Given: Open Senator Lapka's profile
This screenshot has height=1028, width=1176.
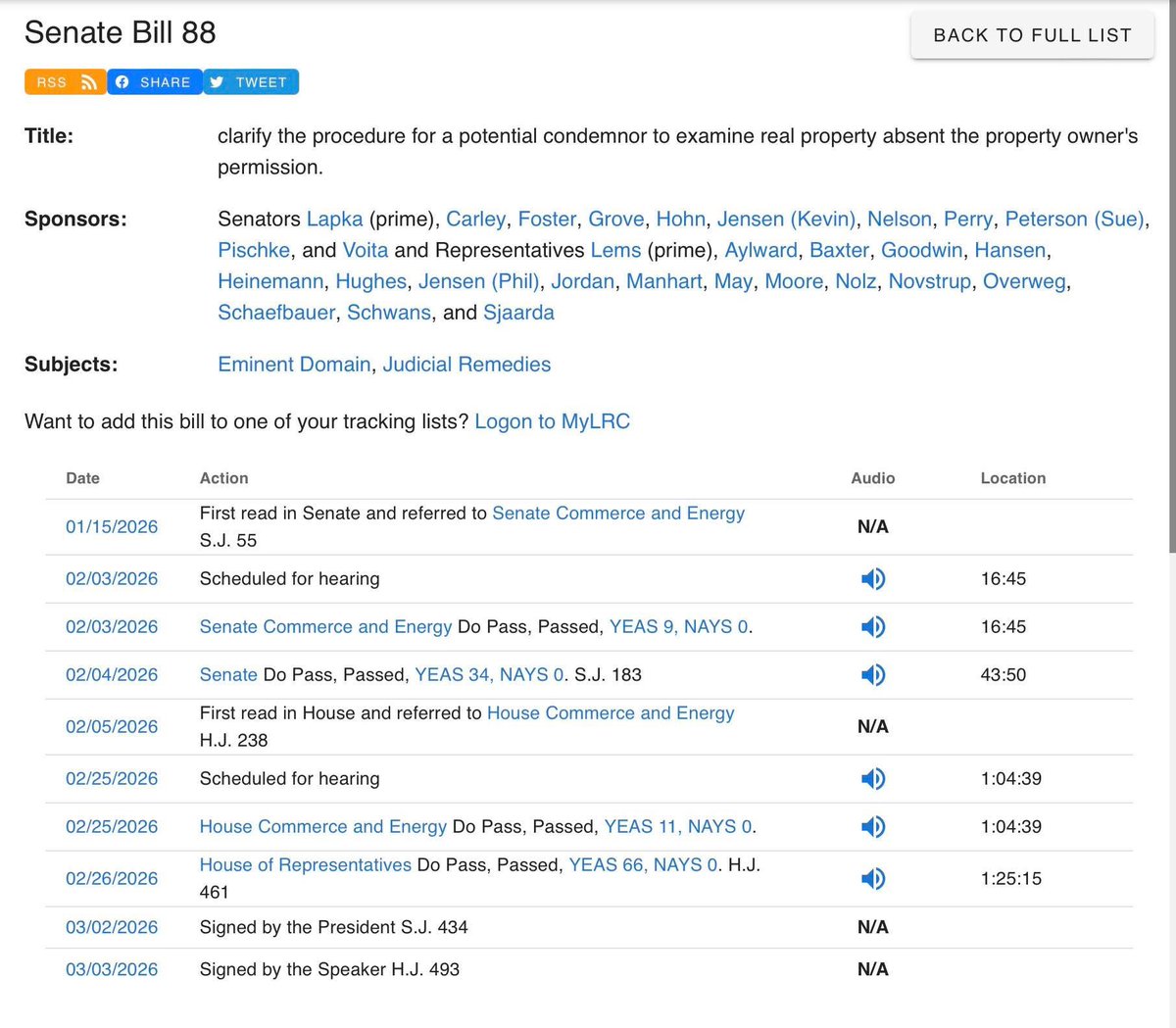Looking at the screenshot, I should 334,220.
